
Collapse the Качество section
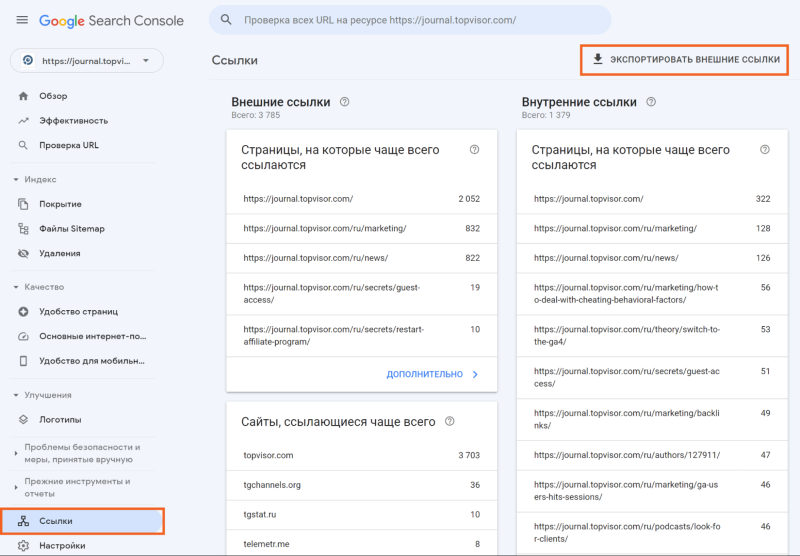click(16, 287)
